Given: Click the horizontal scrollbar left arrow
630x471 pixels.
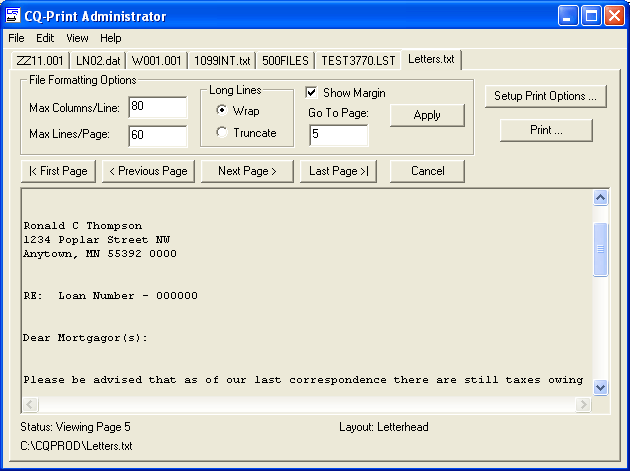Looking at the screenshot, I should pyautogui.click(x=31, y=404).
